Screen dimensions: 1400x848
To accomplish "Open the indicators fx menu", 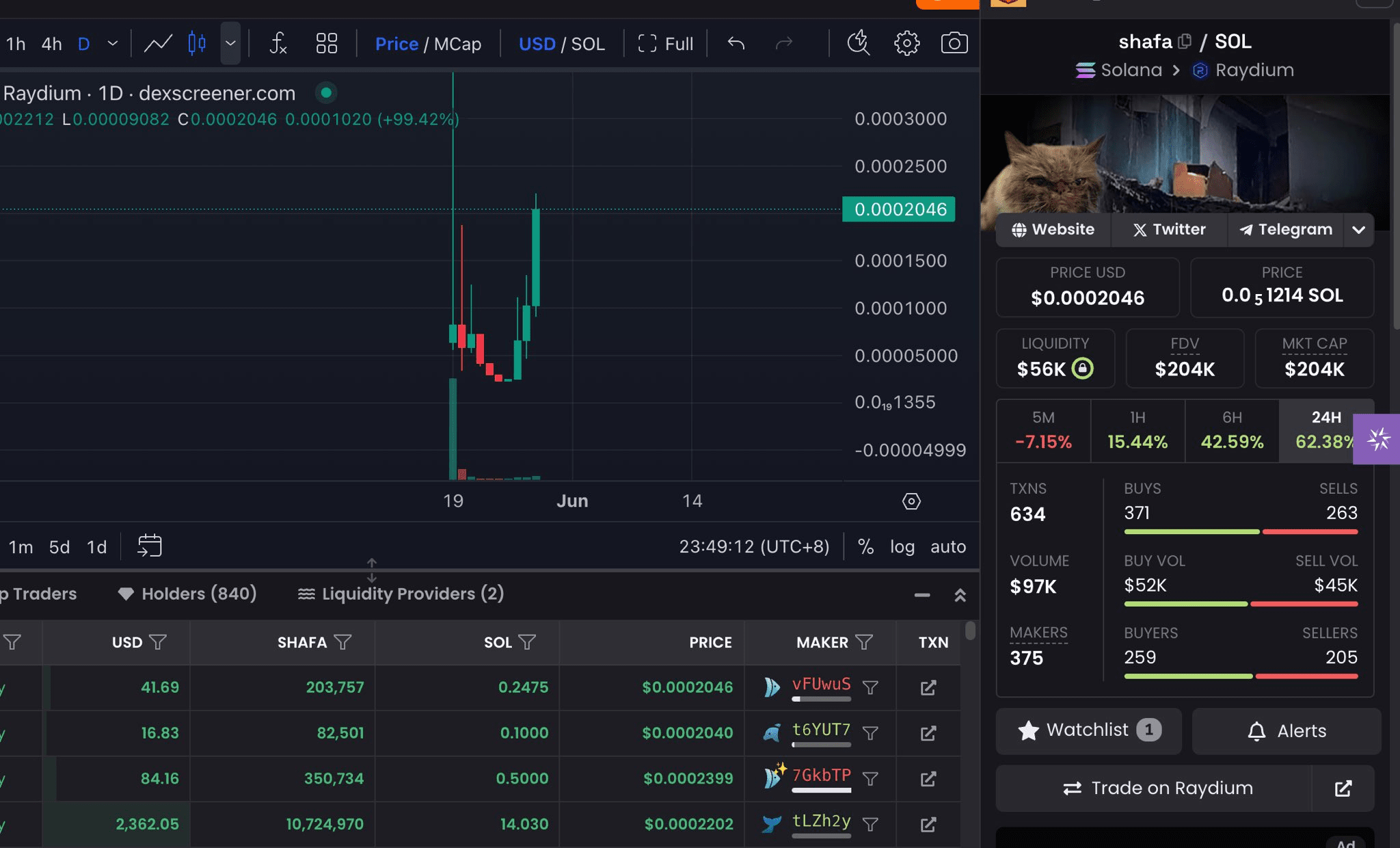I will (278, 44).
